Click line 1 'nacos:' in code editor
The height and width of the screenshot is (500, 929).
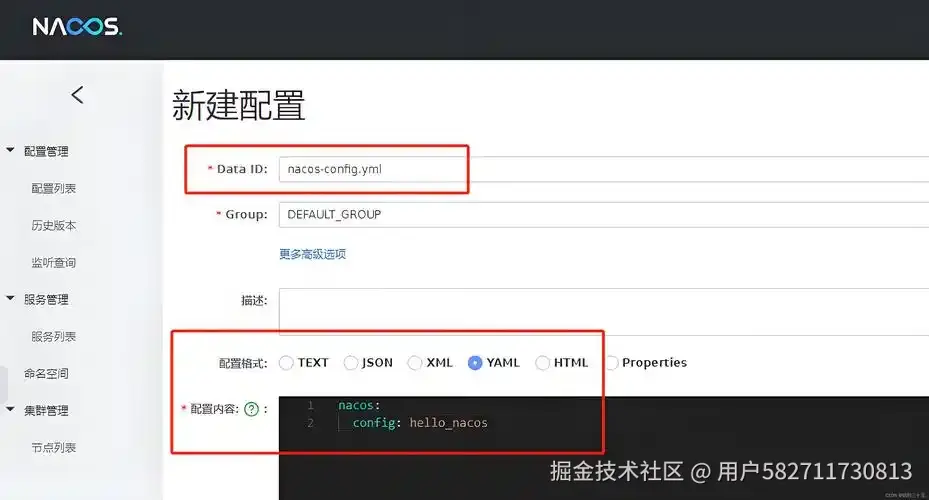click(359, 405)
